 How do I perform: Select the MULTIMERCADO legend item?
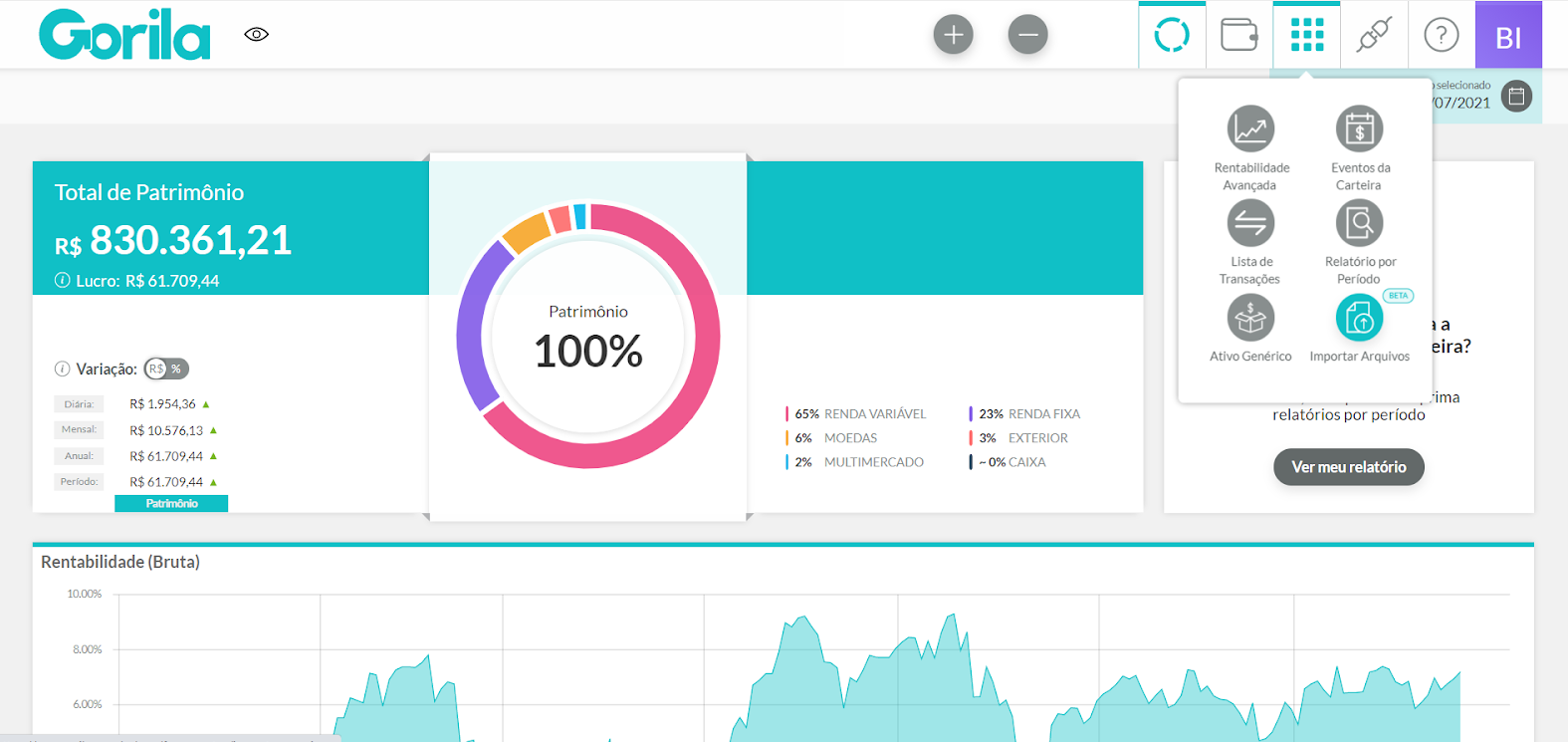click(x=855, y=462)
